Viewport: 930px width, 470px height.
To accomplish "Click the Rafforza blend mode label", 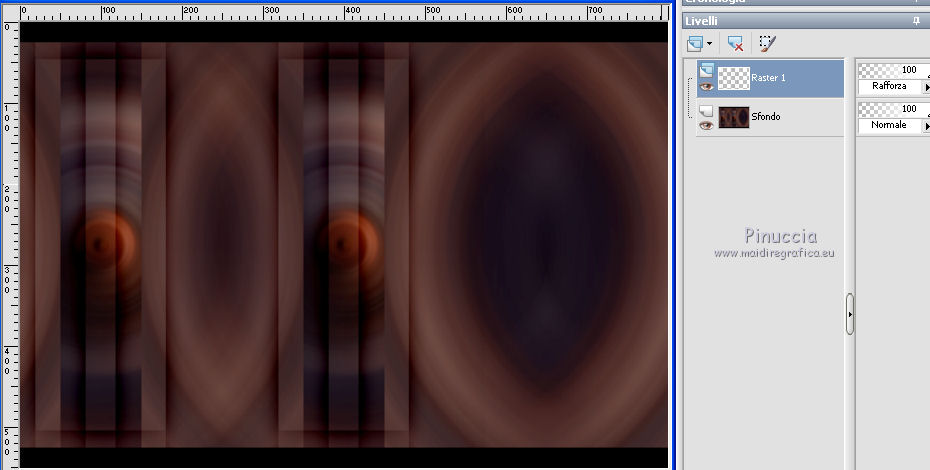I will tap(889, 86).
